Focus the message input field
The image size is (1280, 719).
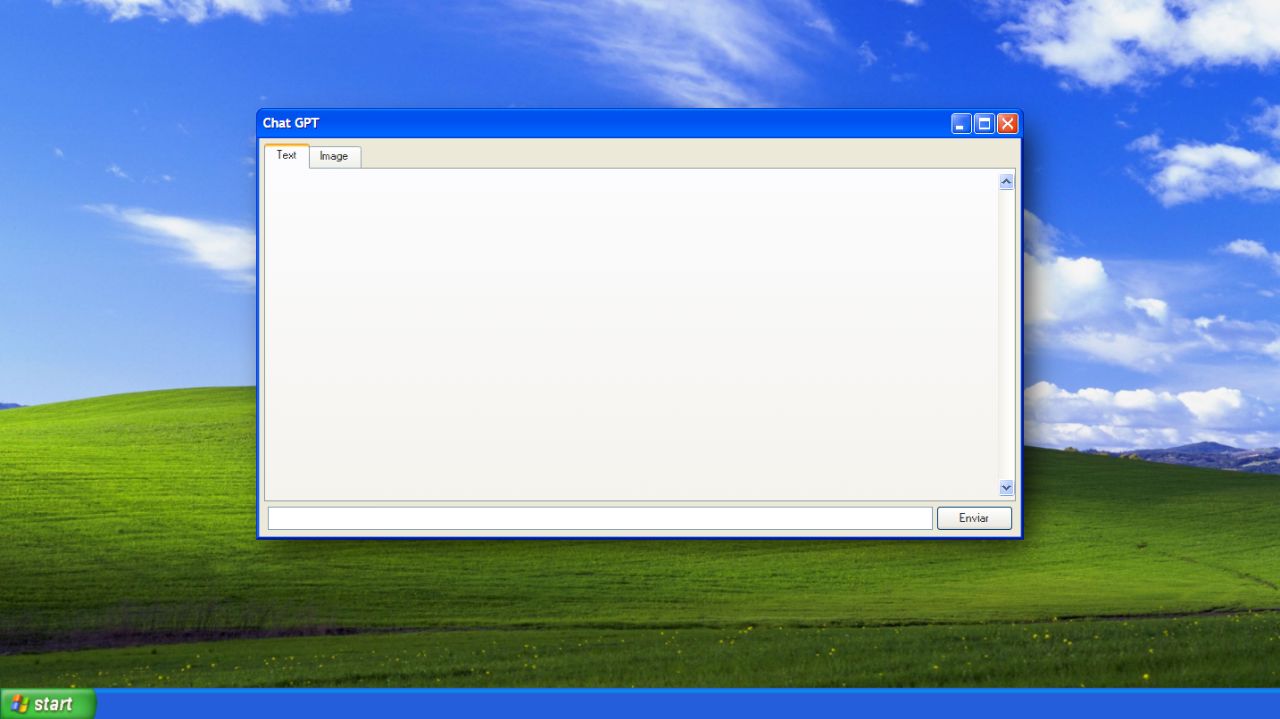[600, 518]
